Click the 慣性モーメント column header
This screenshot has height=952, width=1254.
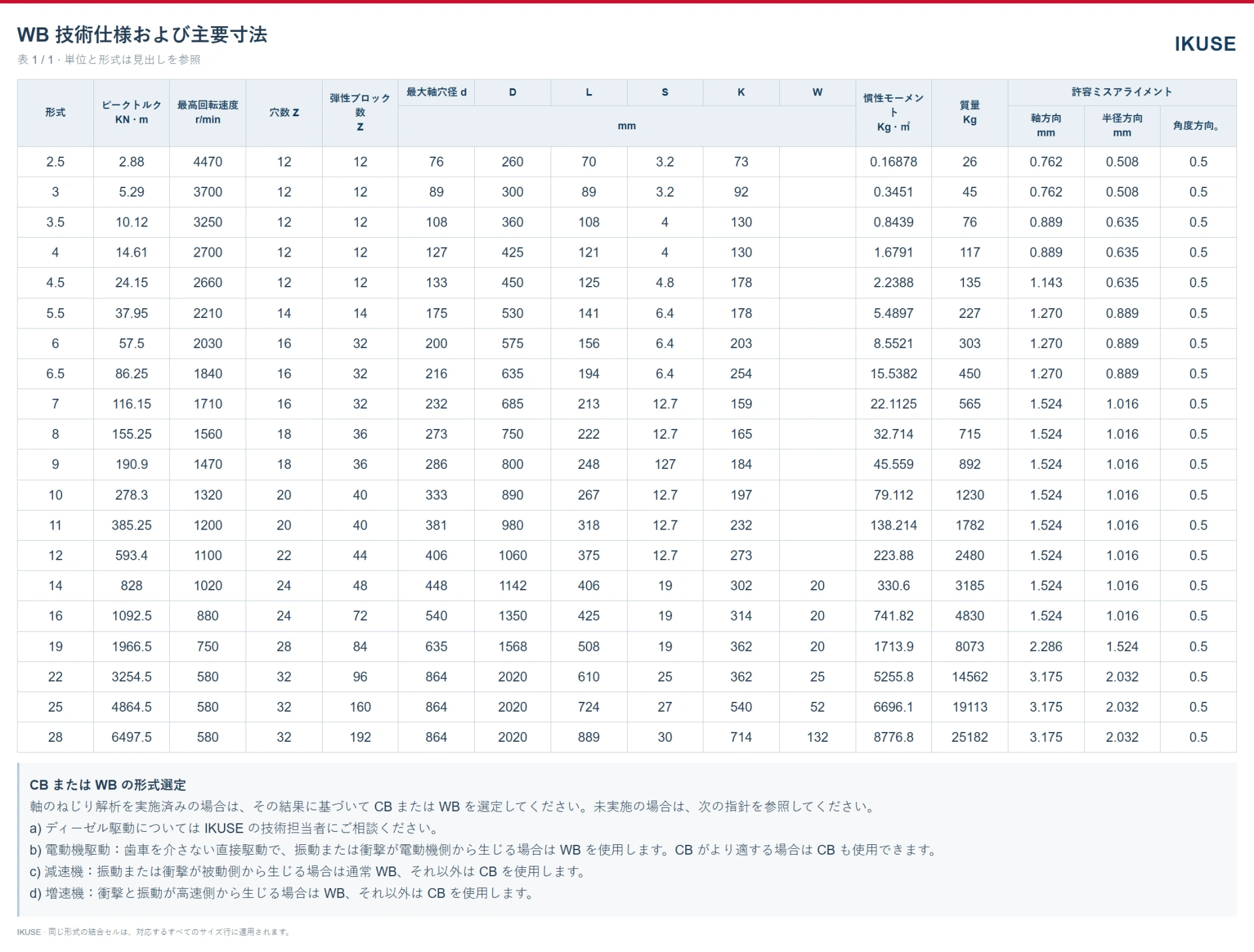893,112
